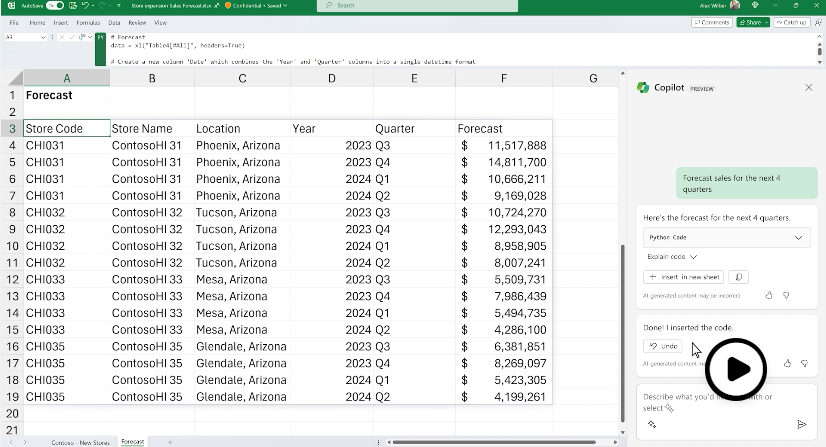Screen dimensions: 826x447
Task: Click the Enter checkmark in formula bar
Action: [x=72, y=37]
